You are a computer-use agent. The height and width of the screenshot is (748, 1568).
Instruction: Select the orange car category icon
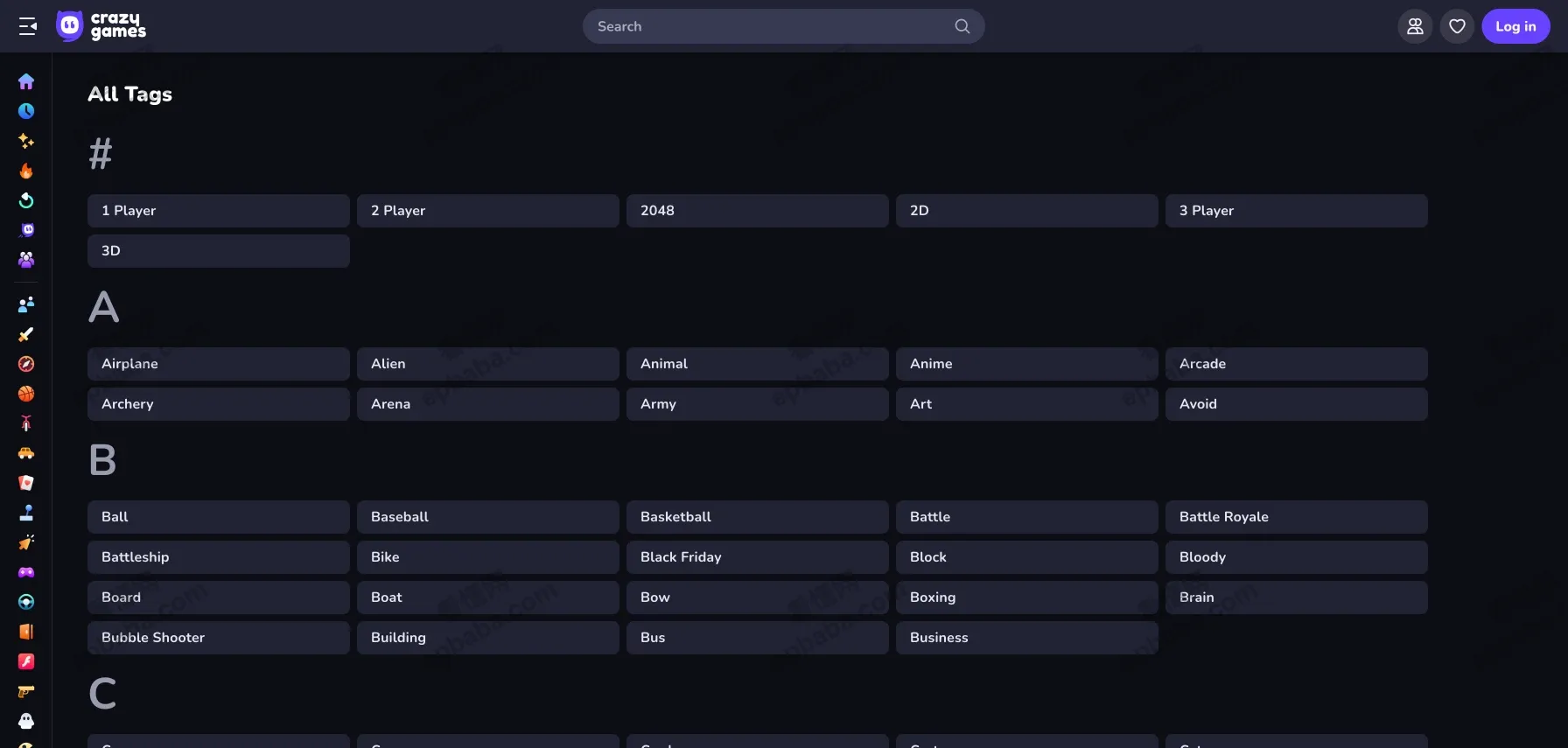tap(26, 453)
